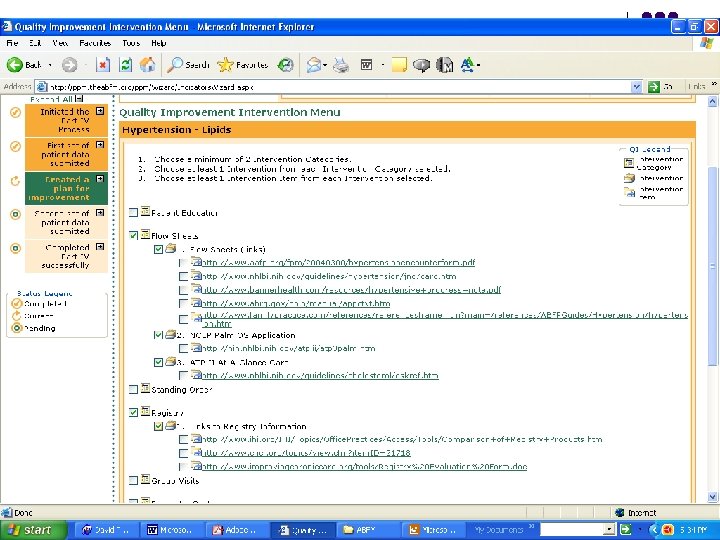Click the Mail envelope toolbar icon
Image resolution: width=720 pixels, height=540 pixels.
(x=315, y=65)
